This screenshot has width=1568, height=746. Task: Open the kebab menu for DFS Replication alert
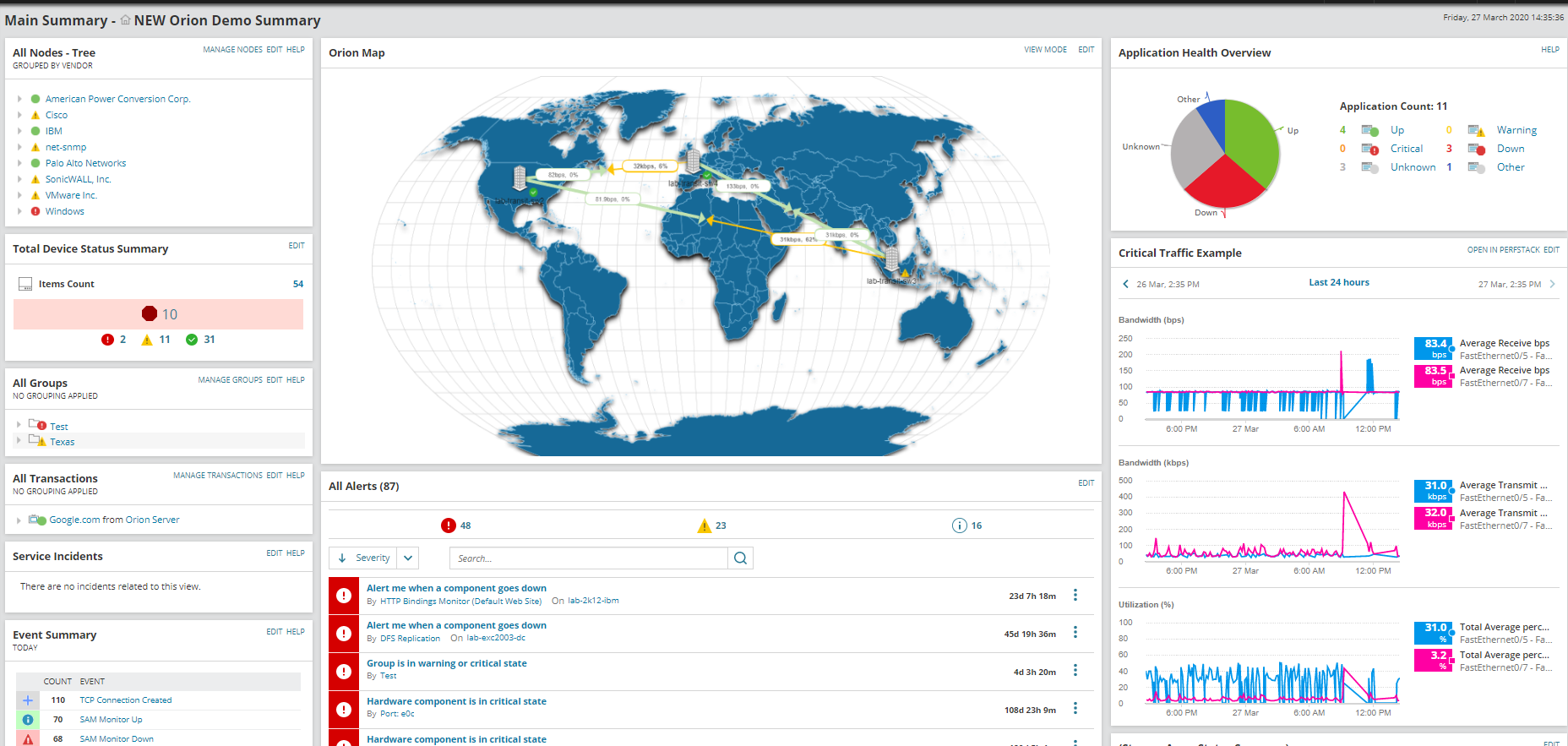(x=1075, y=633)
